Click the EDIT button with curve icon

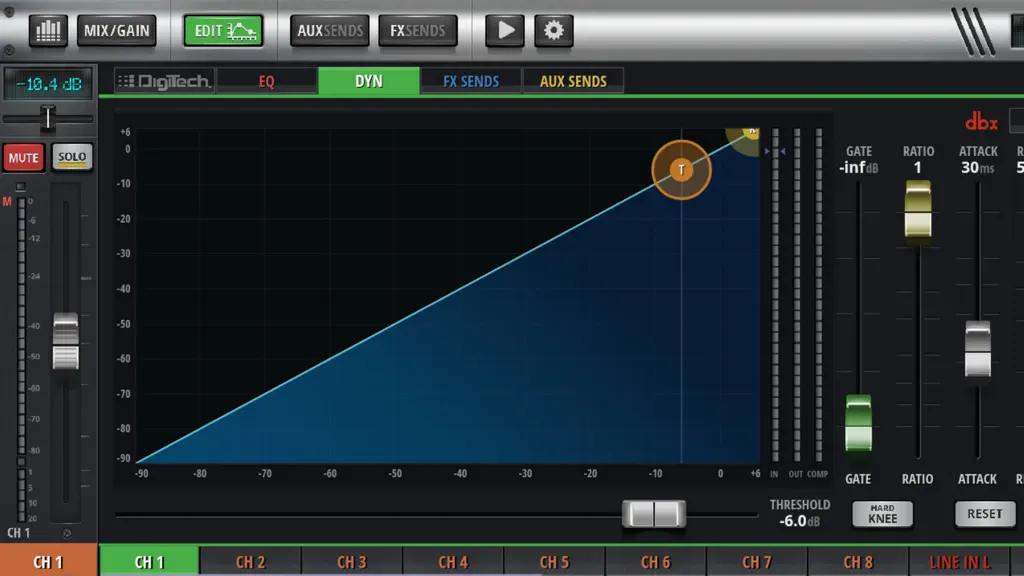click(223, 31)
